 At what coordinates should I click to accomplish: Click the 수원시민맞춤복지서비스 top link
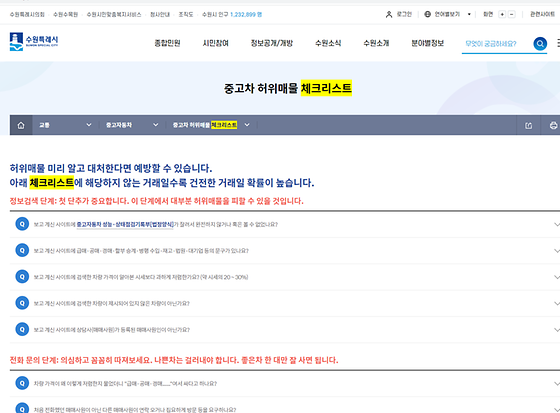point(114,14)
